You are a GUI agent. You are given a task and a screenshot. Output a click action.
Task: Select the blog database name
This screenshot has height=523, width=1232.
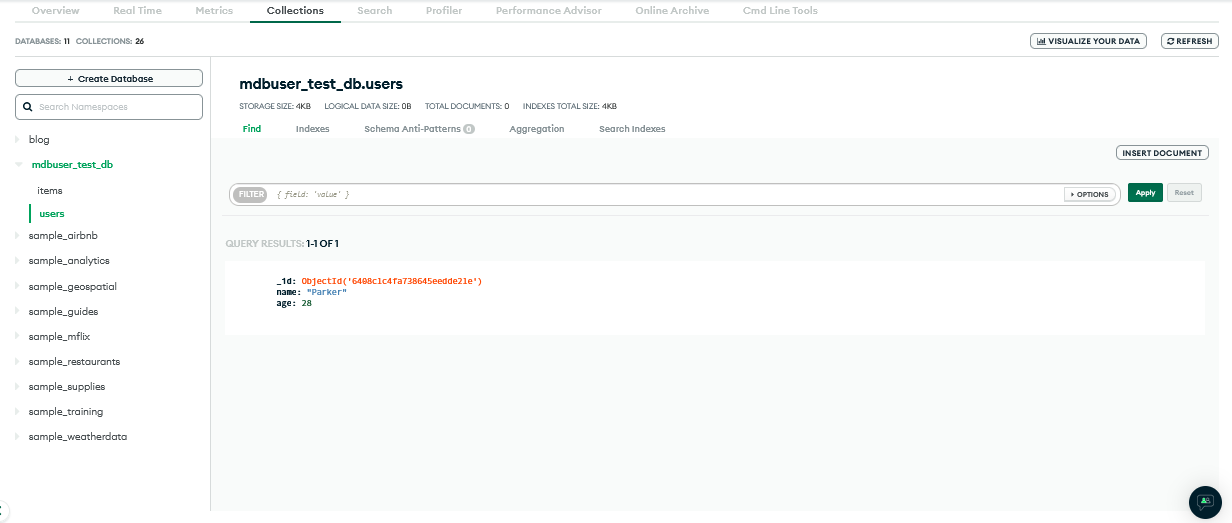[39, 140]
